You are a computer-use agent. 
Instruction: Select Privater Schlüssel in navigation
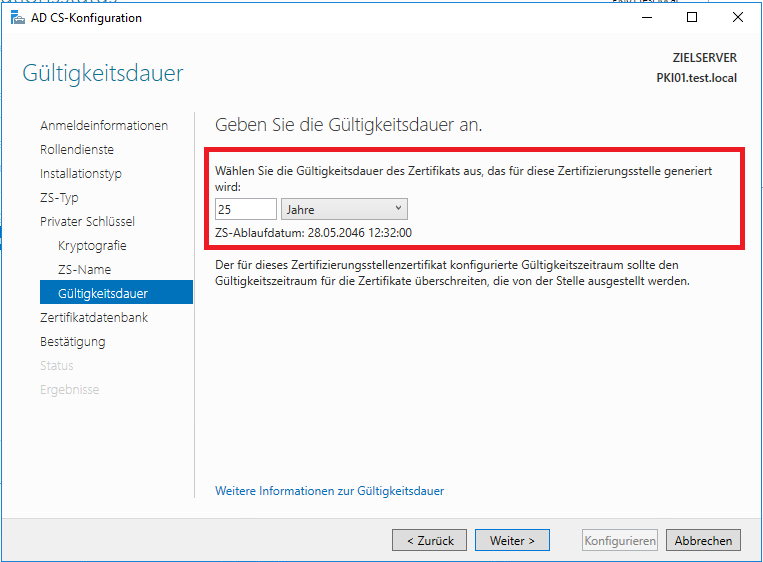tap(87, 222)
